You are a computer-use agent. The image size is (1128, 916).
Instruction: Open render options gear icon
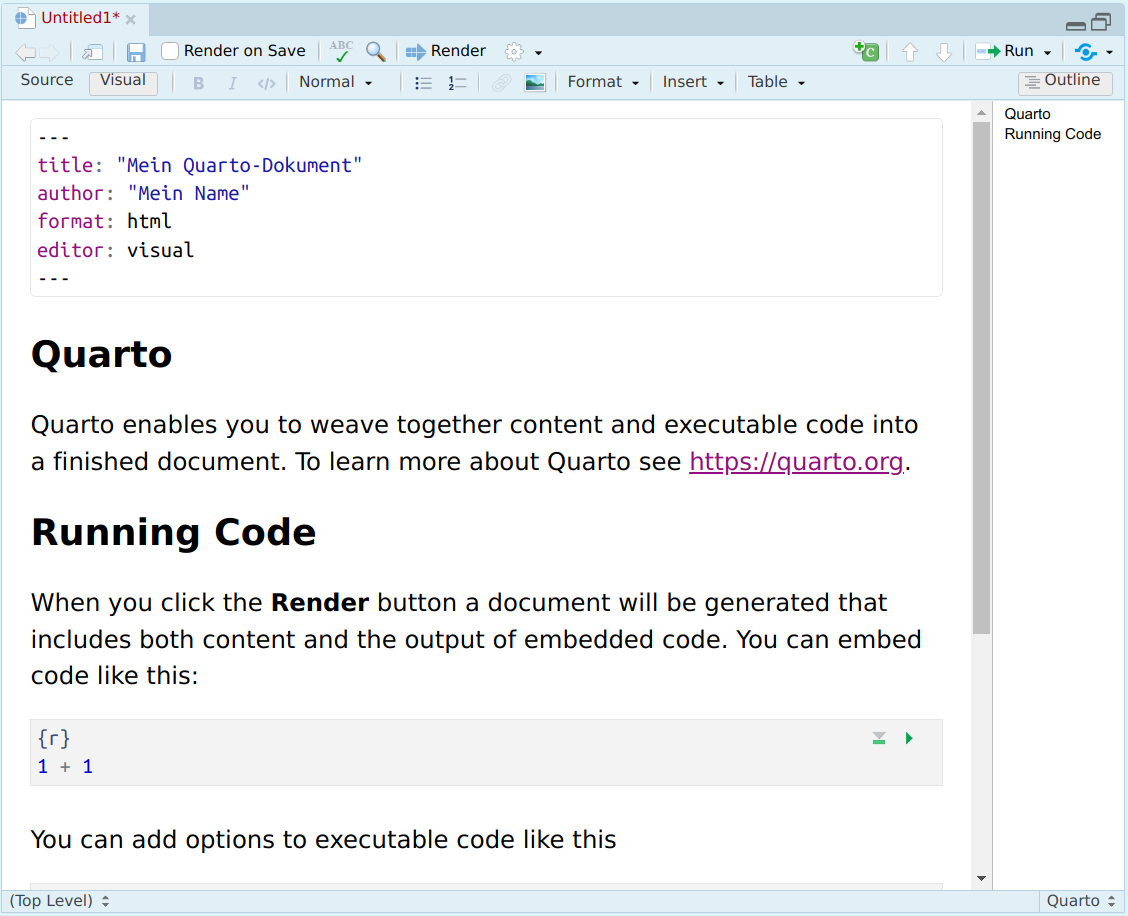514,52
